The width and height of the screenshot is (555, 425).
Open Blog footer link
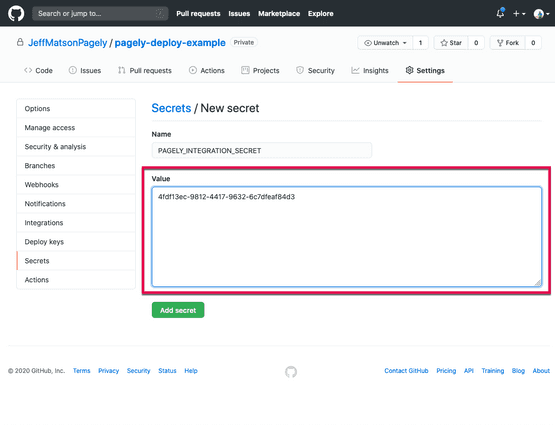[x=518, y=371]
